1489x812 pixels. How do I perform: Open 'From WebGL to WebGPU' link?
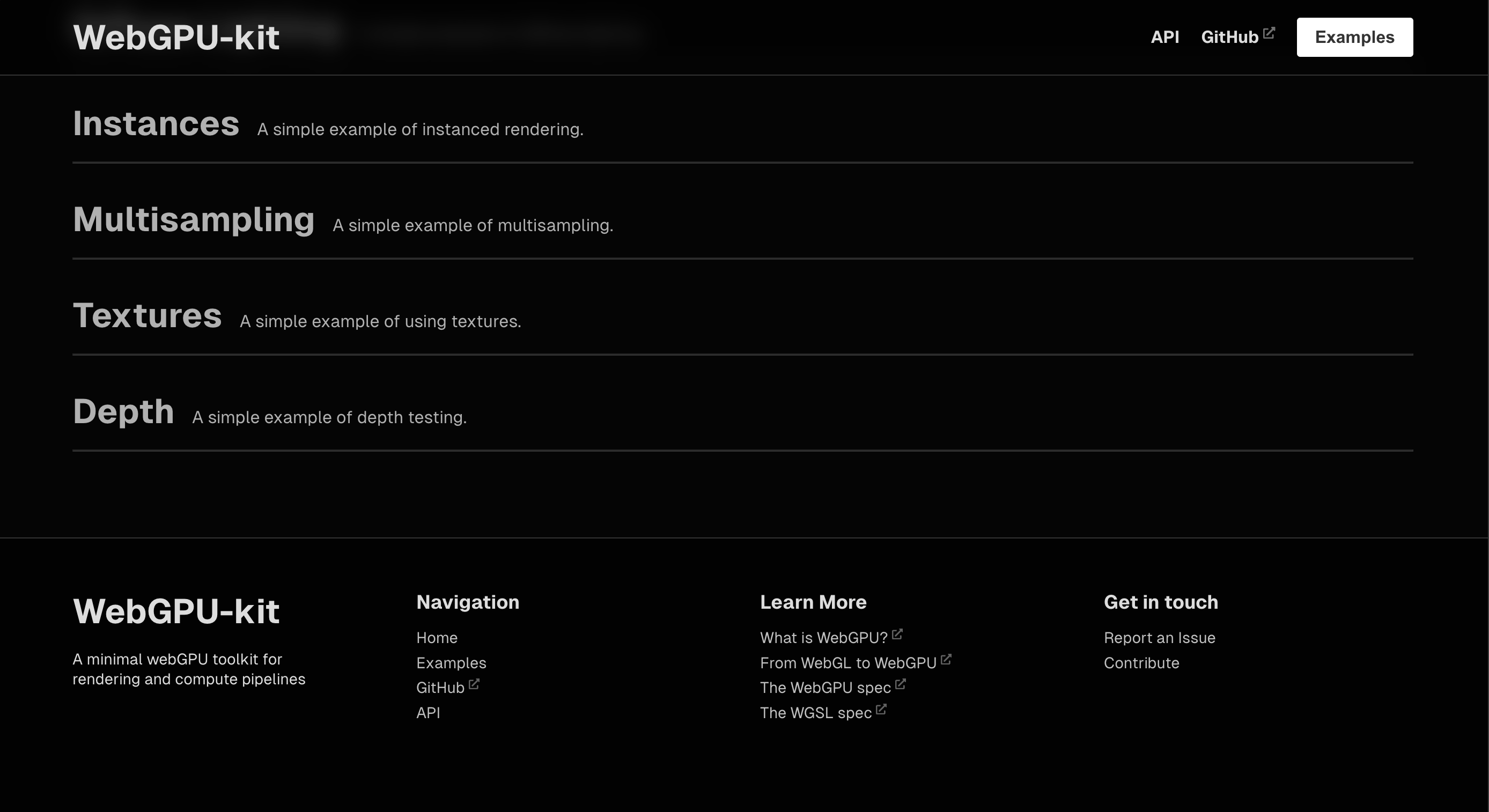click(848, 663)
